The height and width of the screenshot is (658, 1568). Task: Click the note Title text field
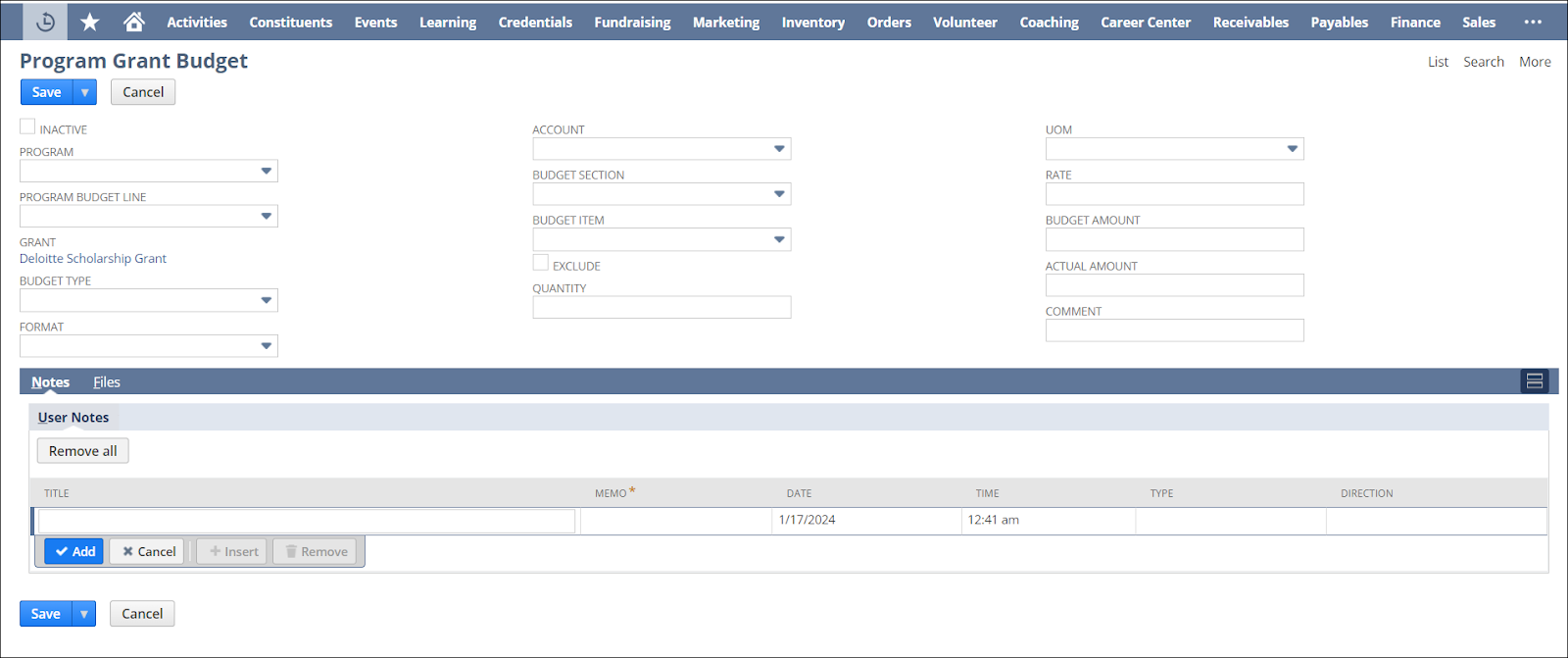click(307, 521)
